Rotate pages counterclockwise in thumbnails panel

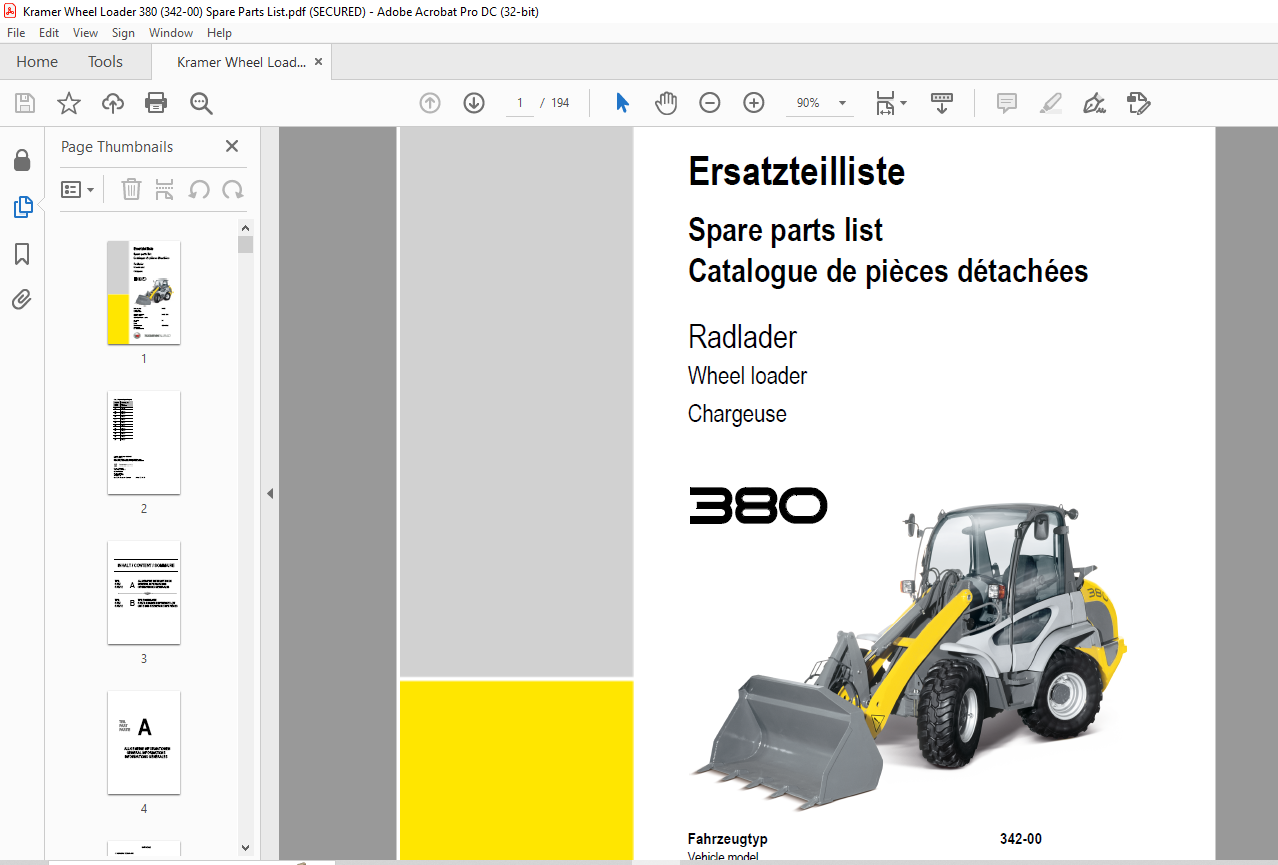pyautogui.click(x=199, y=189)
